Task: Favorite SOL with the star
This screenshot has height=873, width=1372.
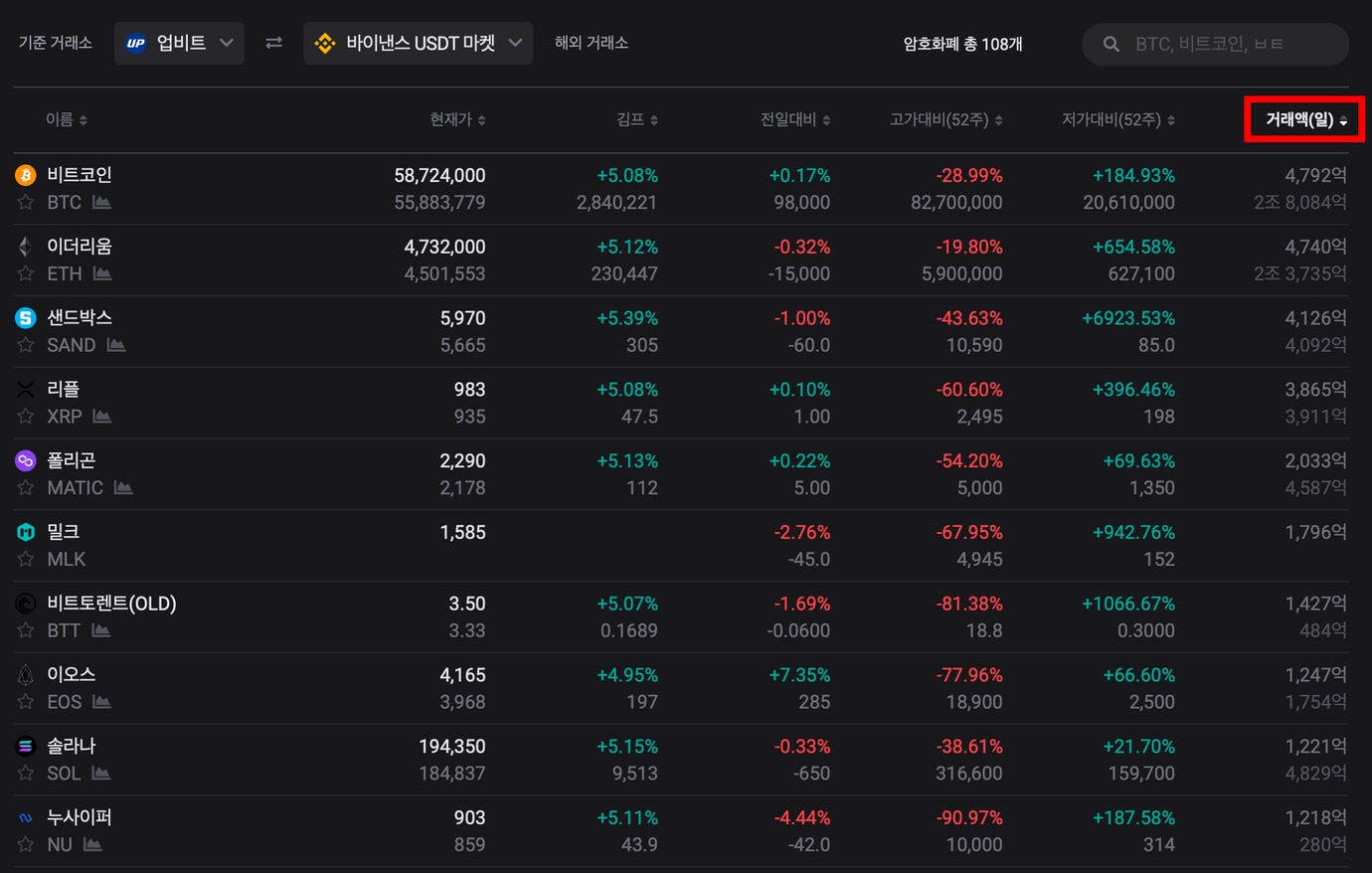Action: [26, 773]
